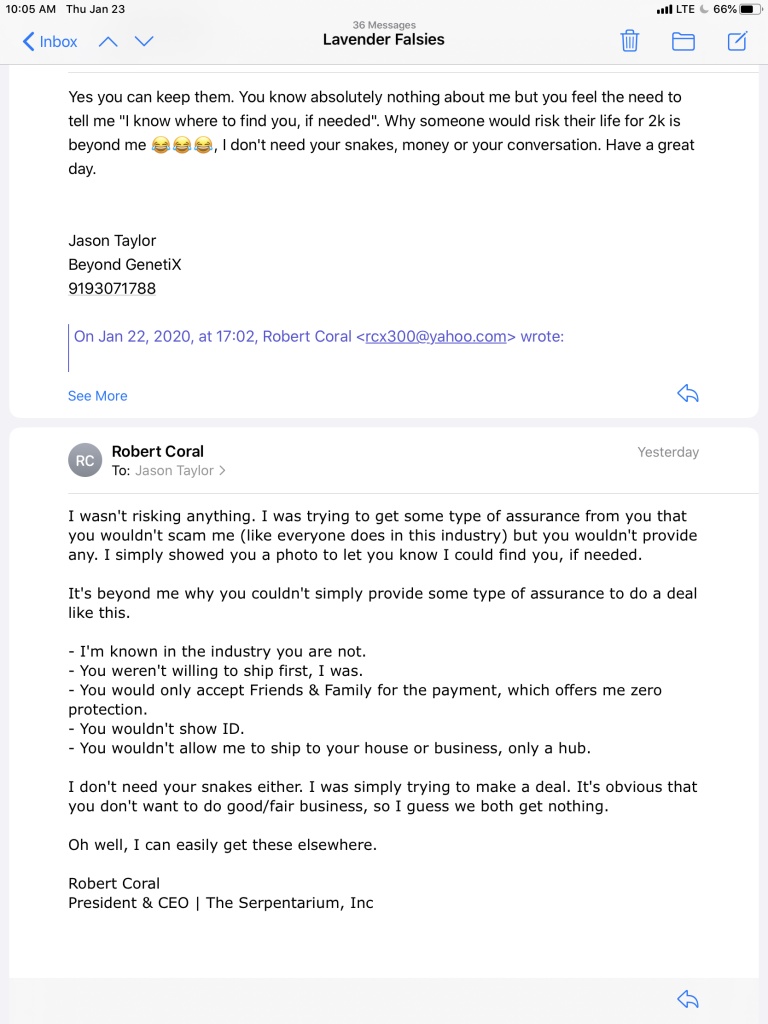Open the move to folder icon
This screenshot has height=1024, width=768.
[683, 42]
